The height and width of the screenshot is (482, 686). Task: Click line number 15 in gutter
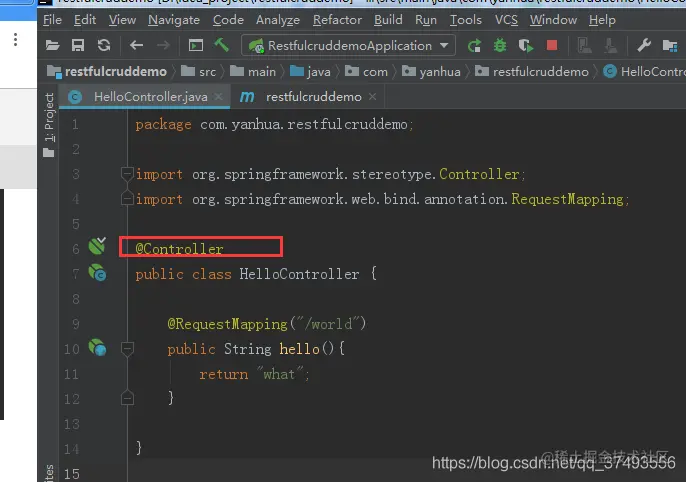pyautogui.click(x=72, y=474)
